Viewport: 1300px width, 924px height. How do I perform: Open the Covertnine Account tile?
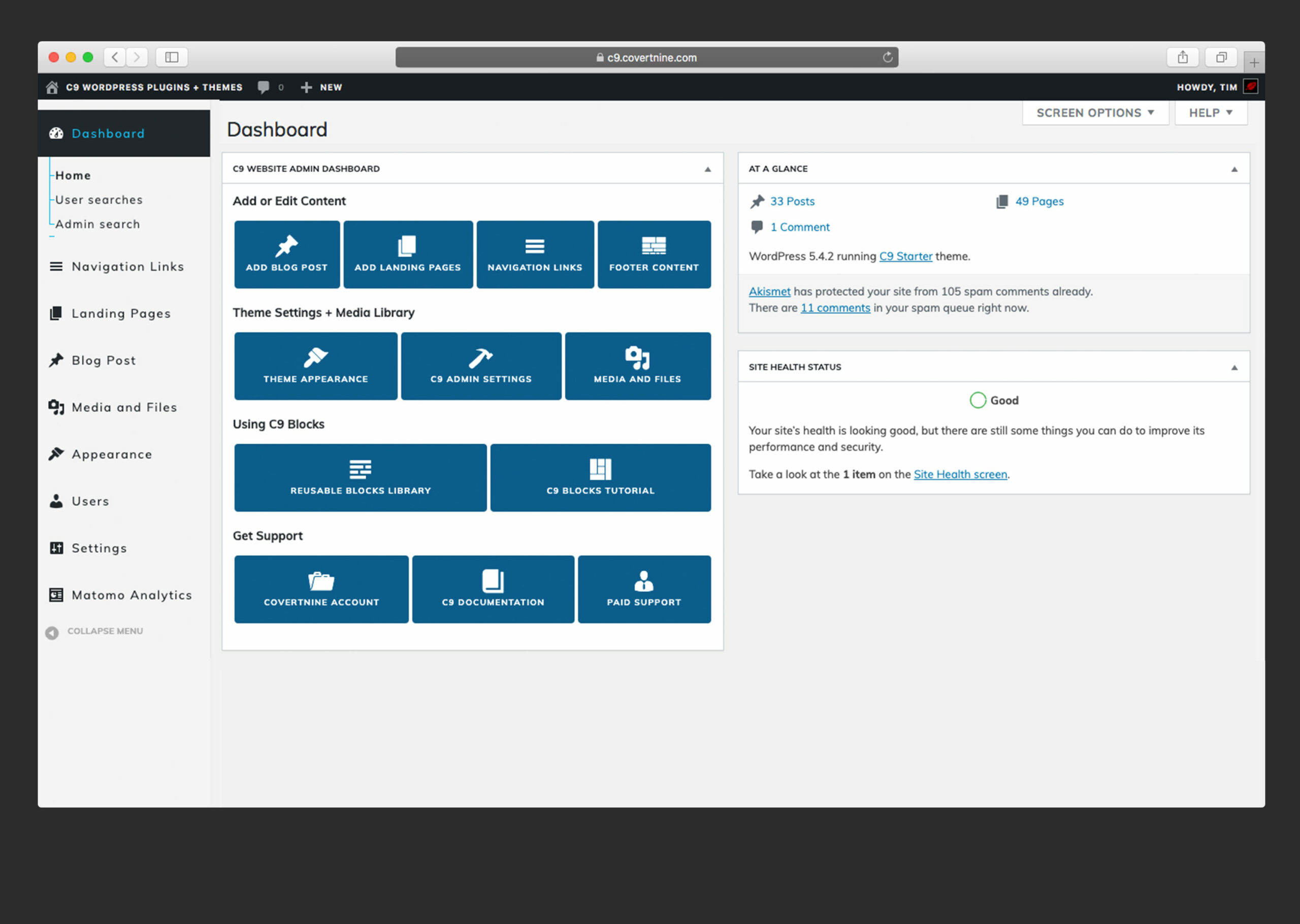tap(321, 589)
